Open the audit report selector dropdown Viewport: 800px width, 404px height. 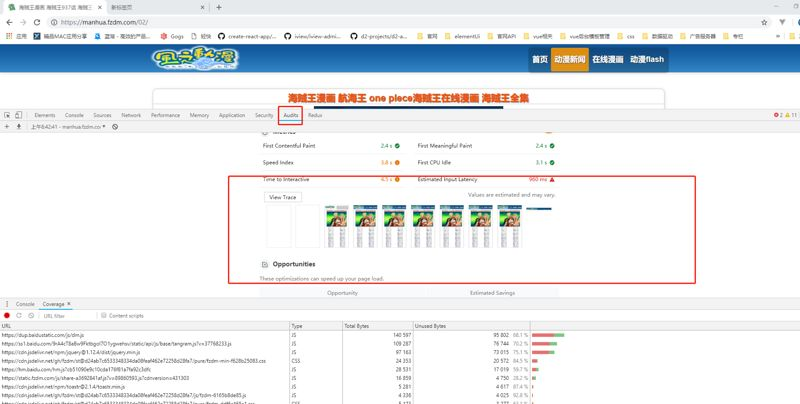click(68, 127)
